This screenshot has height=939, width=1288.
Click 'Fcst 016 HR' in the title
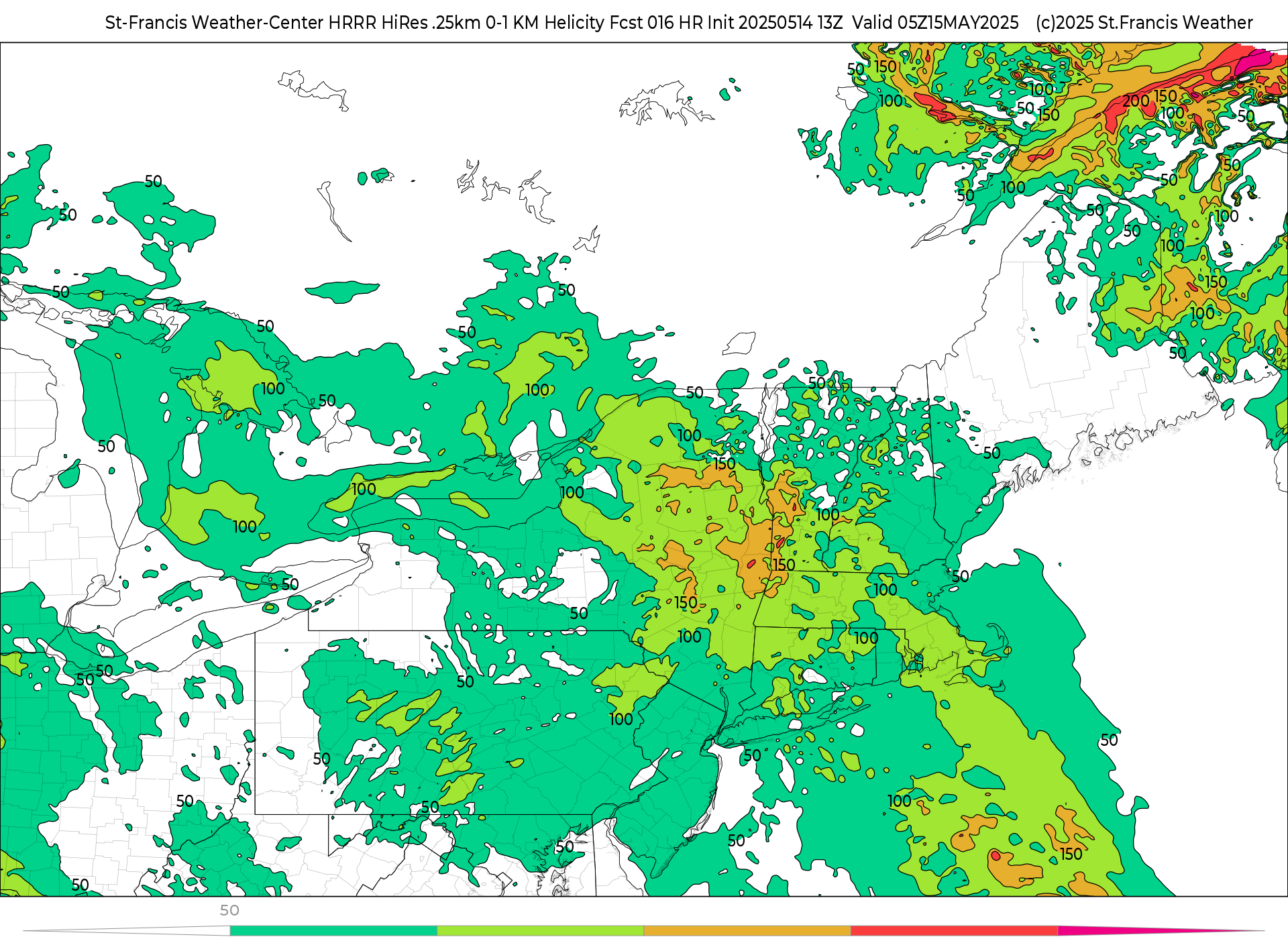[657, 23]
